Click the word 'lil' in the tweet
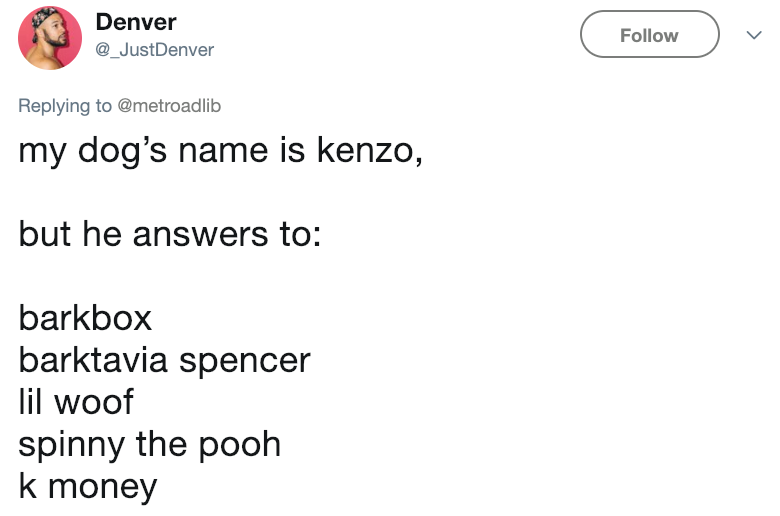 coord(30,401)
